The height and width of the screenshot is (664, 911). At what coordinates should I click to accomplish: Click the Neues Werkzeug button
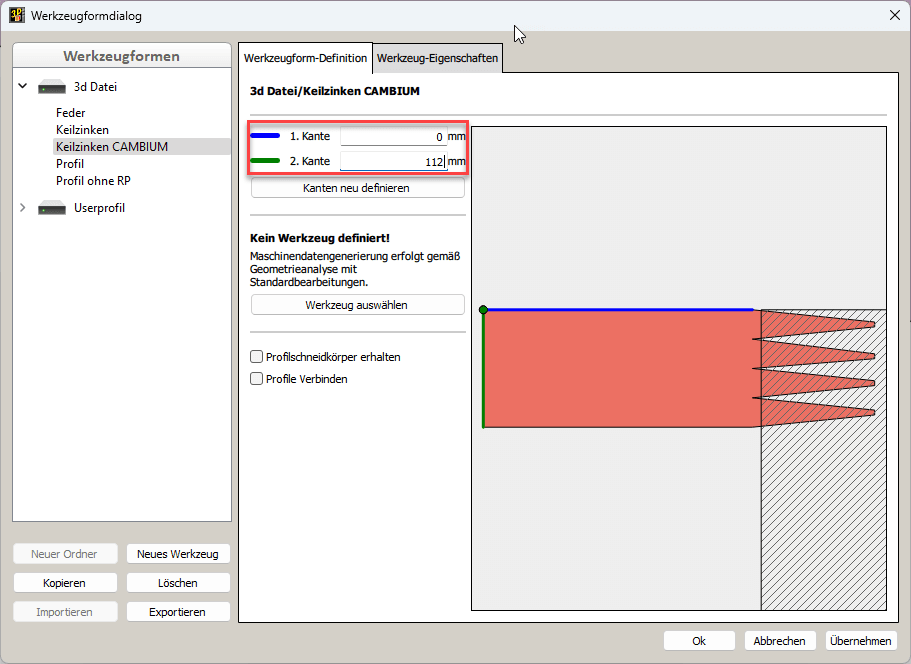178,554
